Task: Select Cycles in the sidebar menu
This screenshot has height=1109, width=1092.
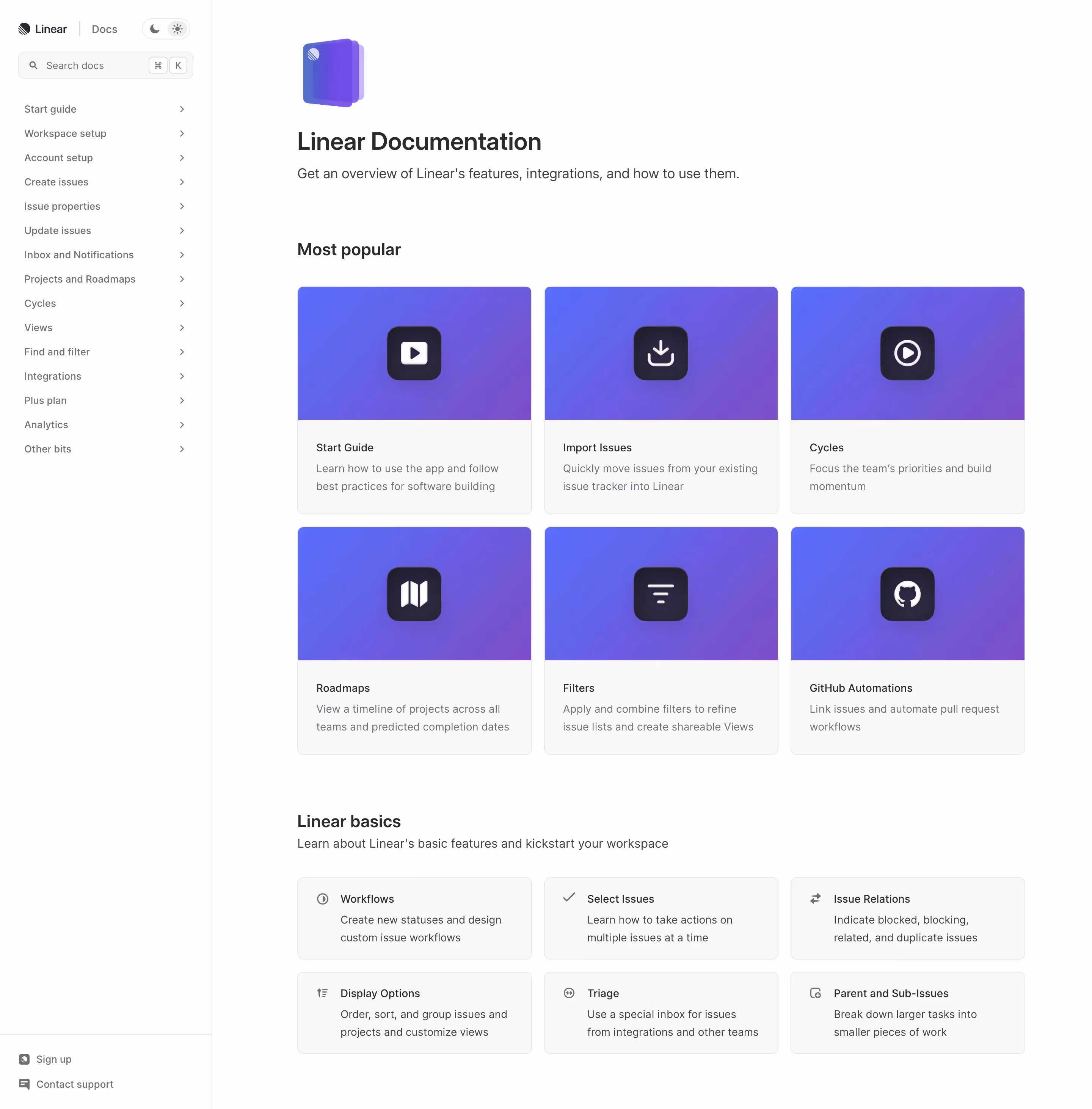Action: pyautogui.click(x=40, y=303)
